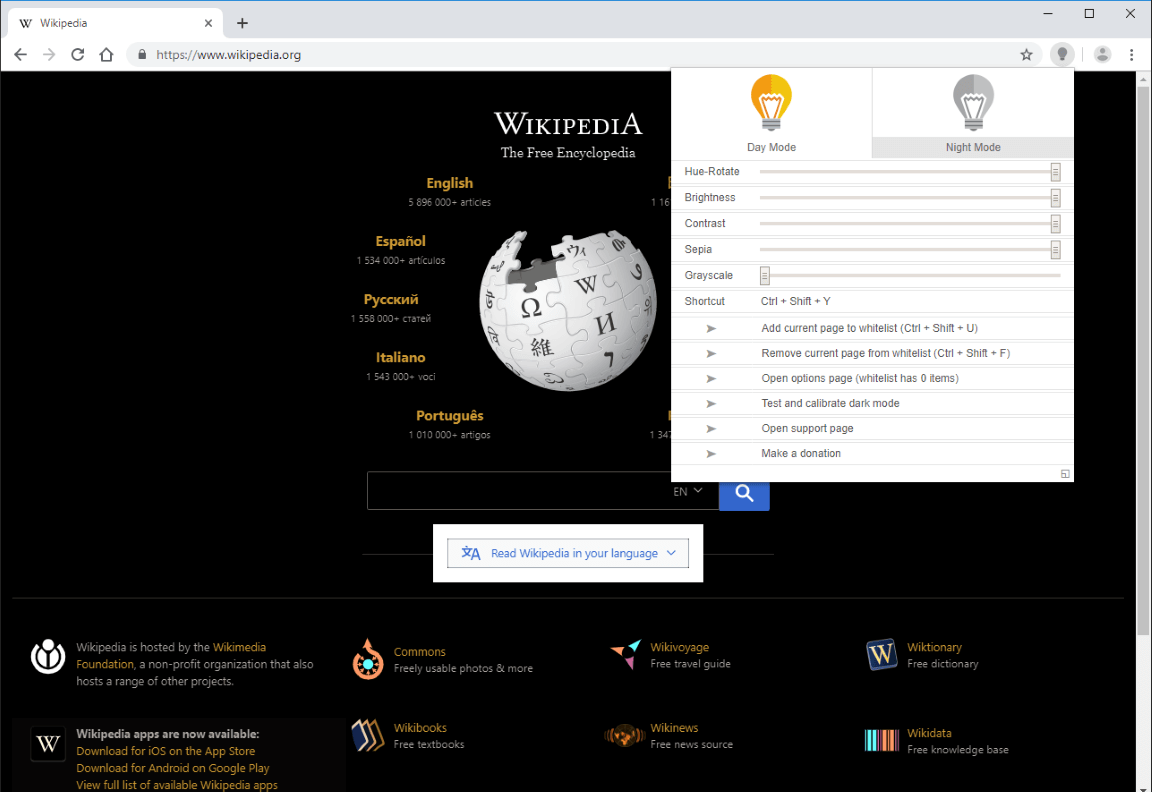Adjust the Grayscale slider handle
The height and width of the screenshot is (792, 1152).
click(x=765, y=276)
